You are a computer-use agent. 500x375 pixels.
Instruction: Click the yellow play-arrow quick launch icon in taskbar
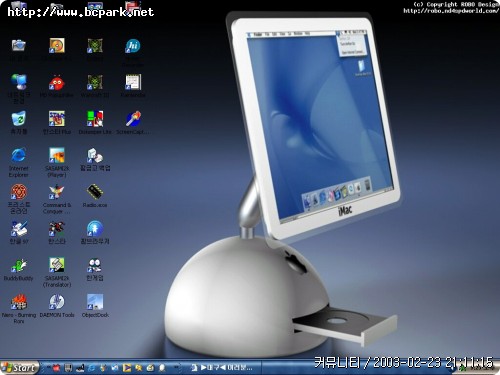[x=127, y=368]
